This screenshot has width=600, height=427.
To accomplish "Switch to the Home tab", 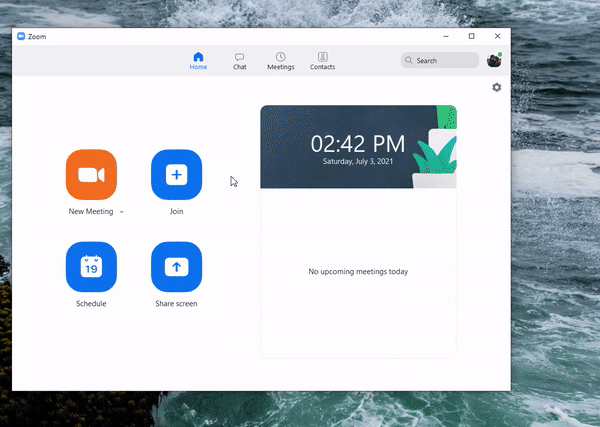I will [198, 61].
